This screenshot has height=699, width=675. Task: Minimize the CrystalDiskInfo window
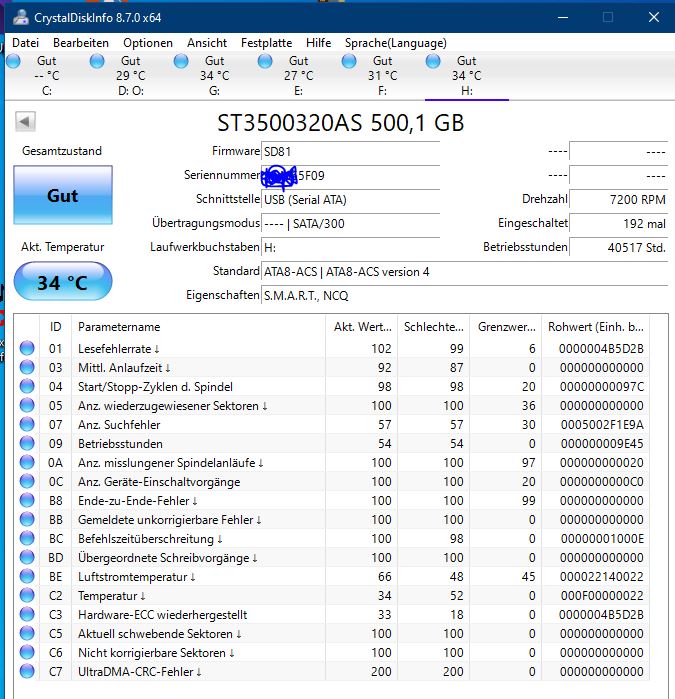pos(563,17)
